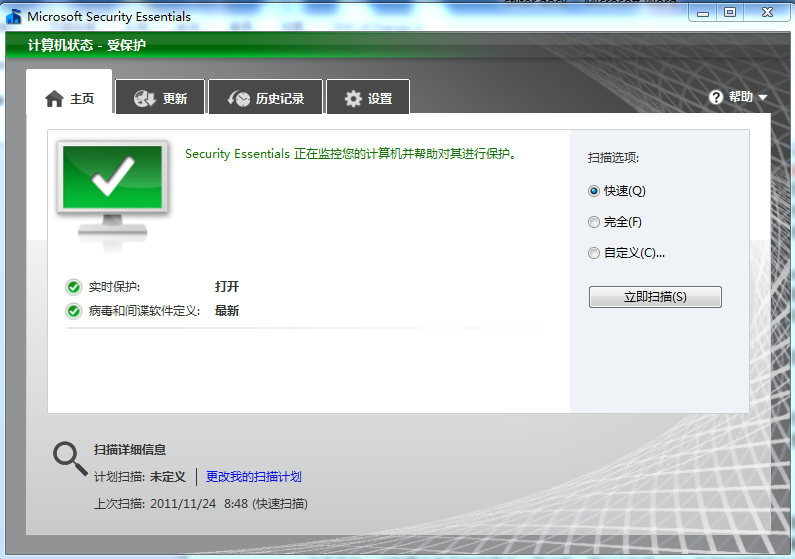
Task: Maximize the Security Essentials window
Action: click(x=730, y=13)
